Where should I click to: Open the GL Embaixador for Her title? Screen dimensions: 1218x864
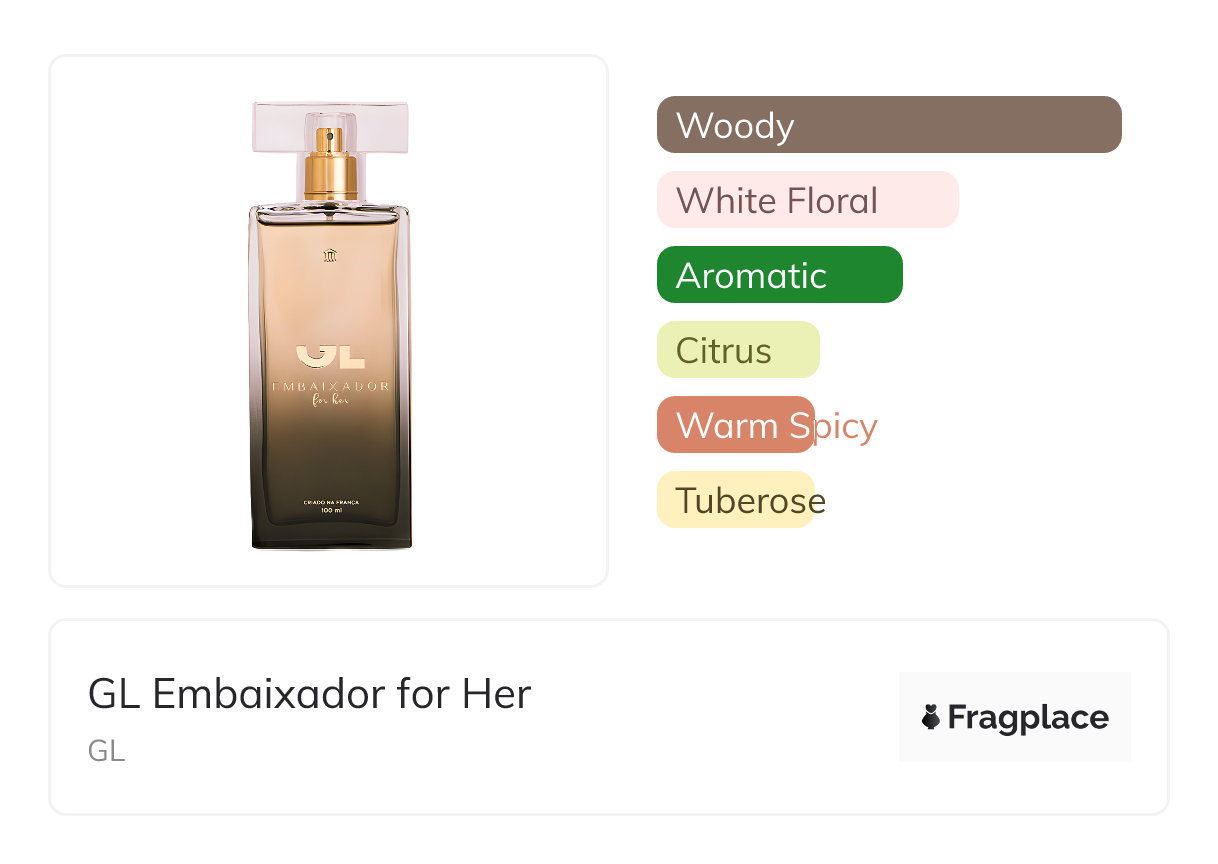click(x=309, y=693)
